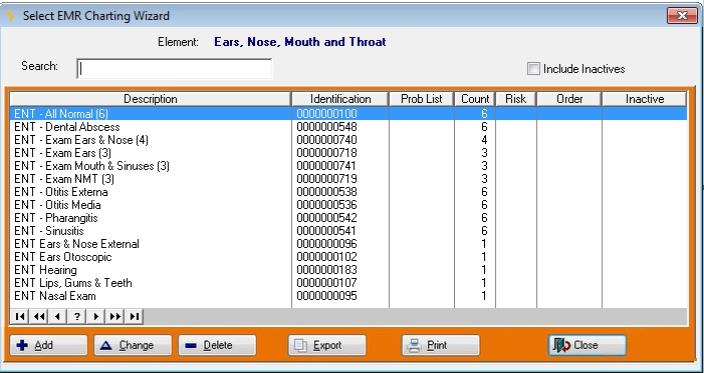Select the ENT - Otitis Media row
The image size is (704, 373).
[348, 205]
